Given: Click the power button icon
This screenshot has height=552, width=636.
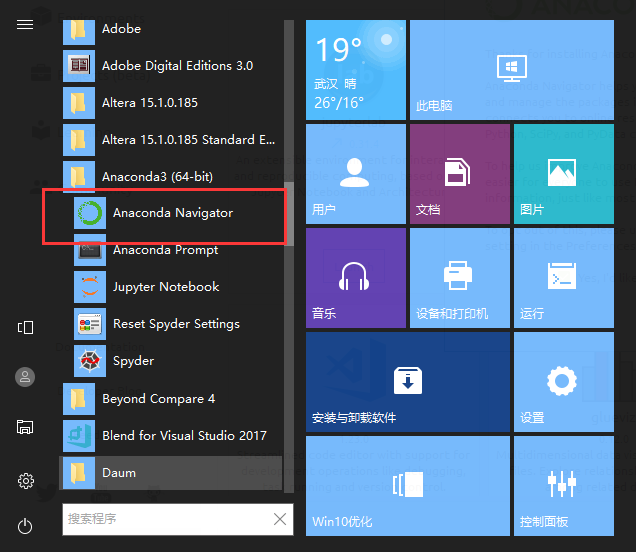Looking at the screenshot, I should coord(25,526).
